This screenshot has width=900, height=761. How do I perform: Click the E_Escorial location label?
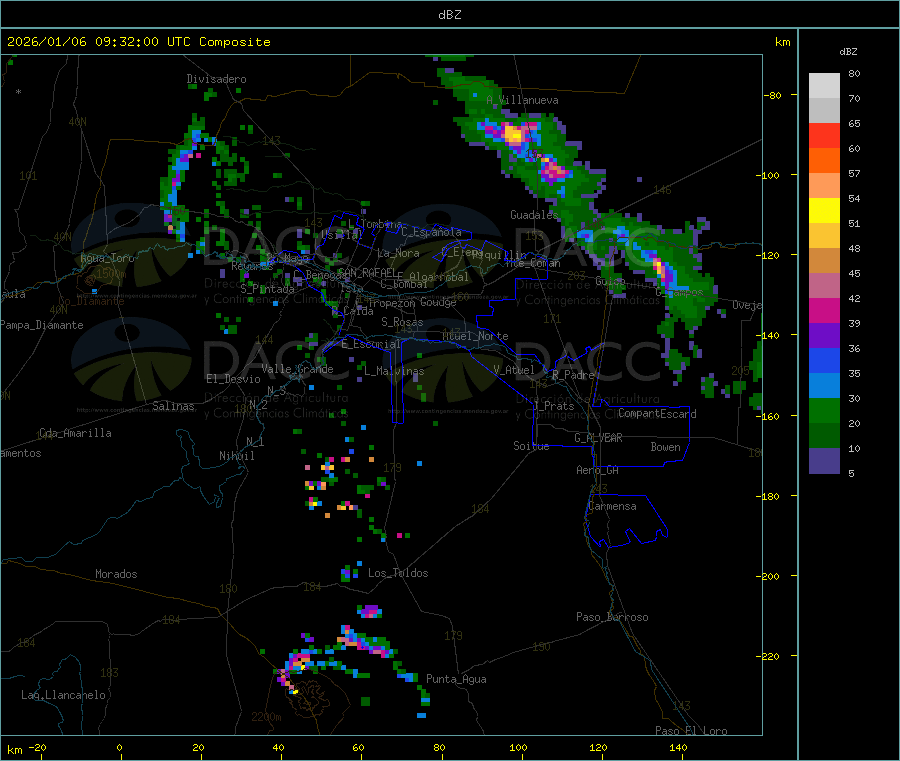click(x=371, y=344)
